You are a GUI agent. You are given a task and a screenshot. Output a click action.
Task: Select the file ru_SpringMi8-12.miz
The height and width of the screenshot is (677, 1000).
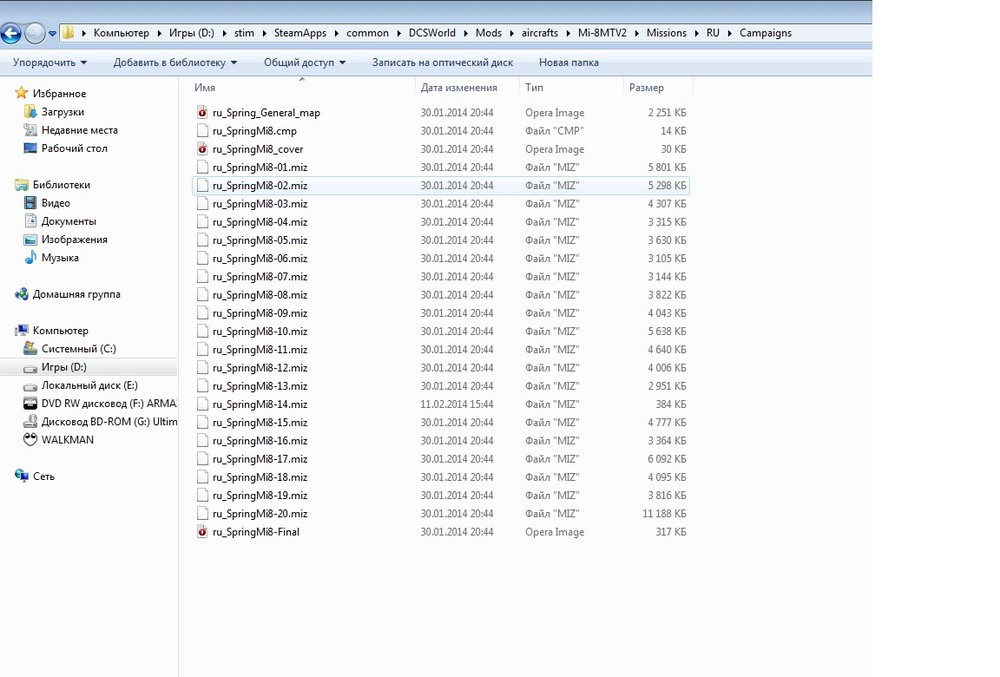(260, 368)
